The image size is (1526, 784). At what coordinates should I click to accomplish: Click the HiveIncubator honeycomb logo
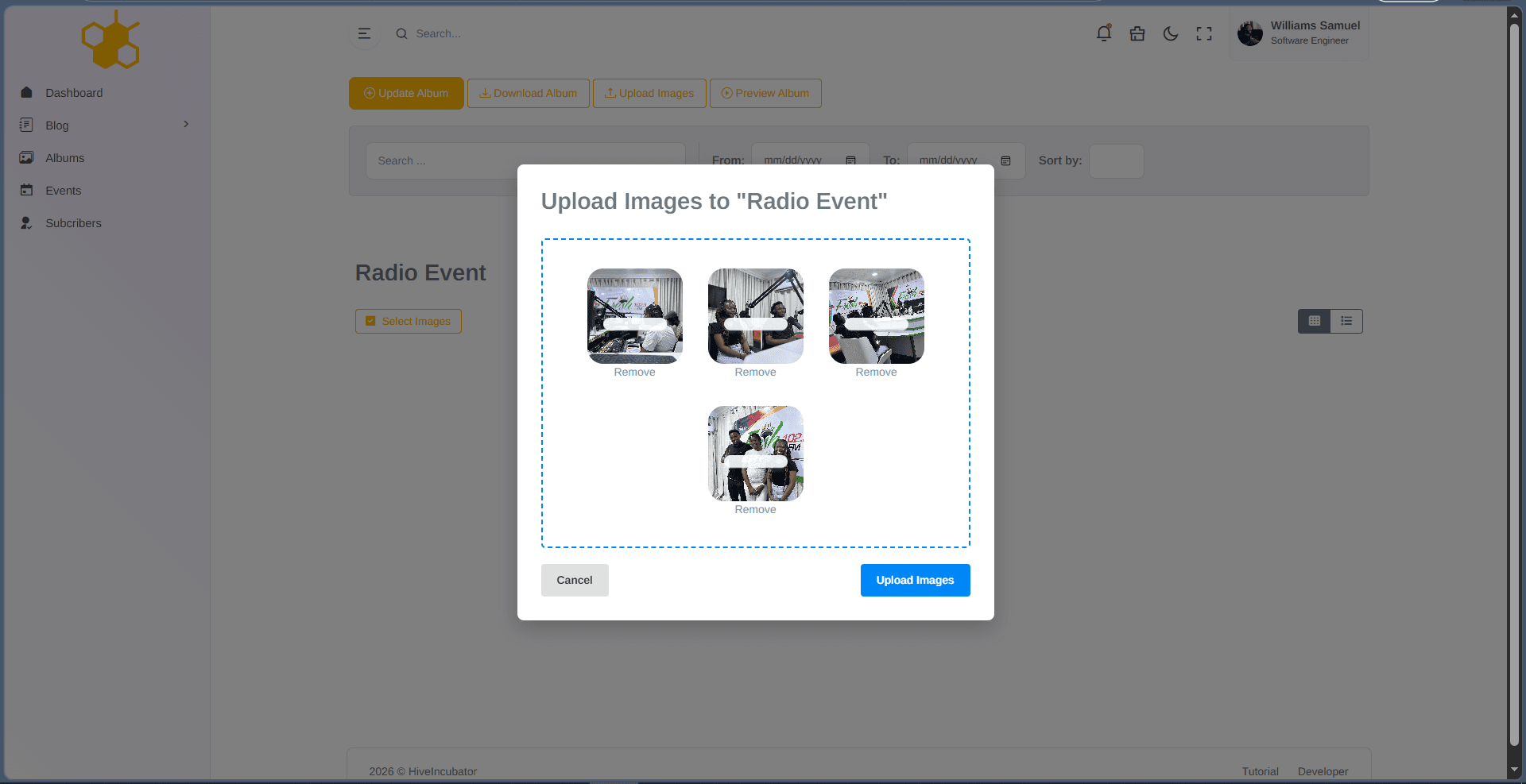(x=110, y=40)
